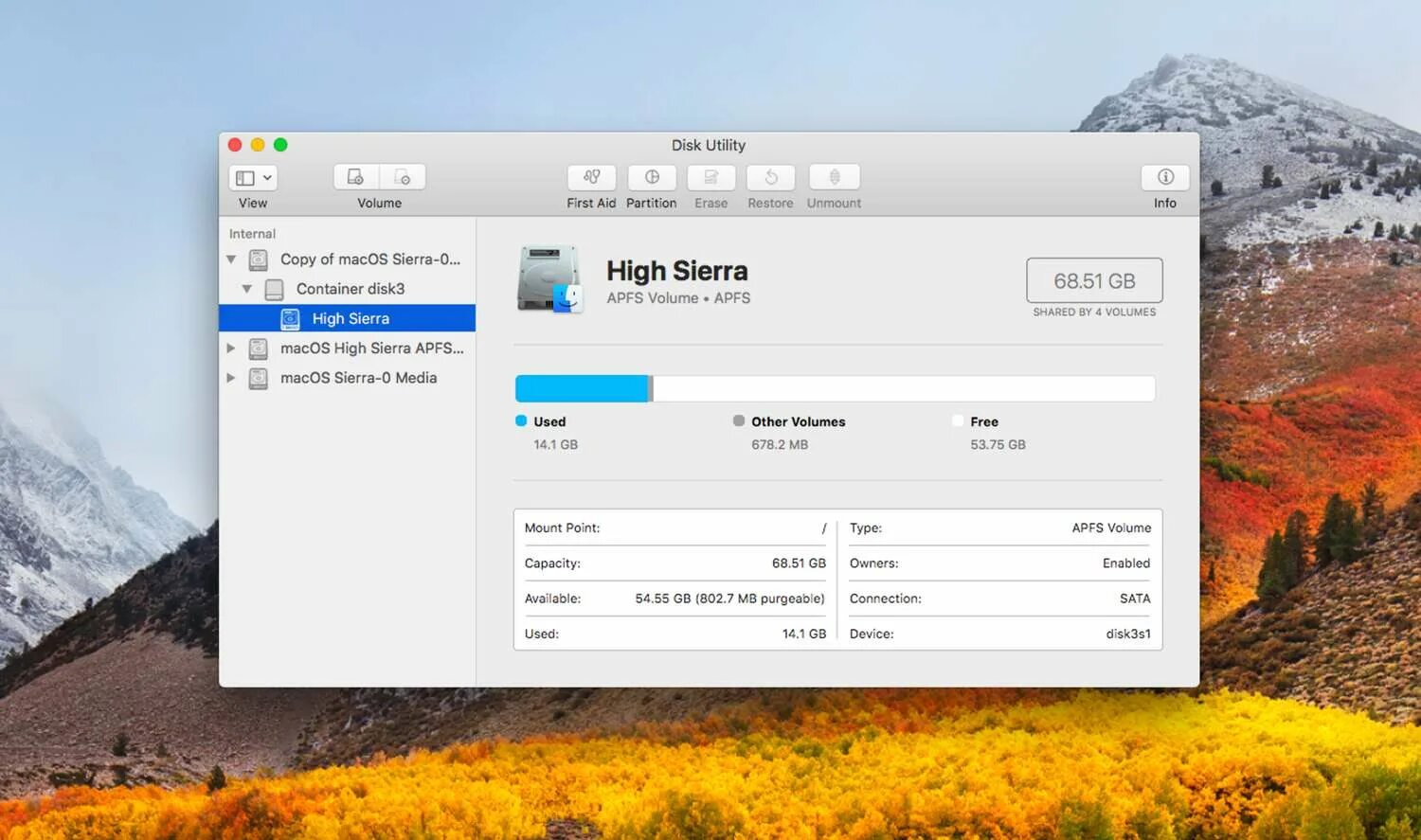1421x840 pixels.
Task: Click the Container disk3 icon
Action: (274, 289)
